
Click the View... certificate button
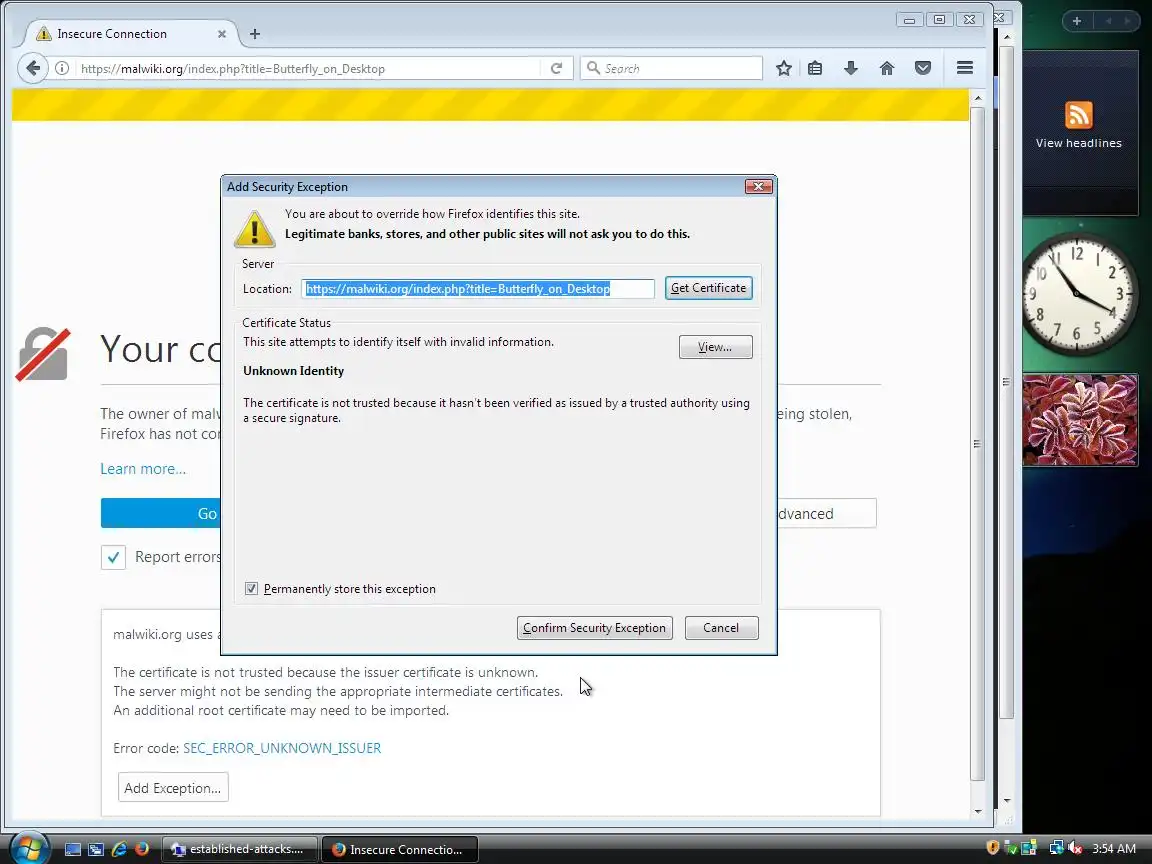pyautogui.click(x=715, y=347)
